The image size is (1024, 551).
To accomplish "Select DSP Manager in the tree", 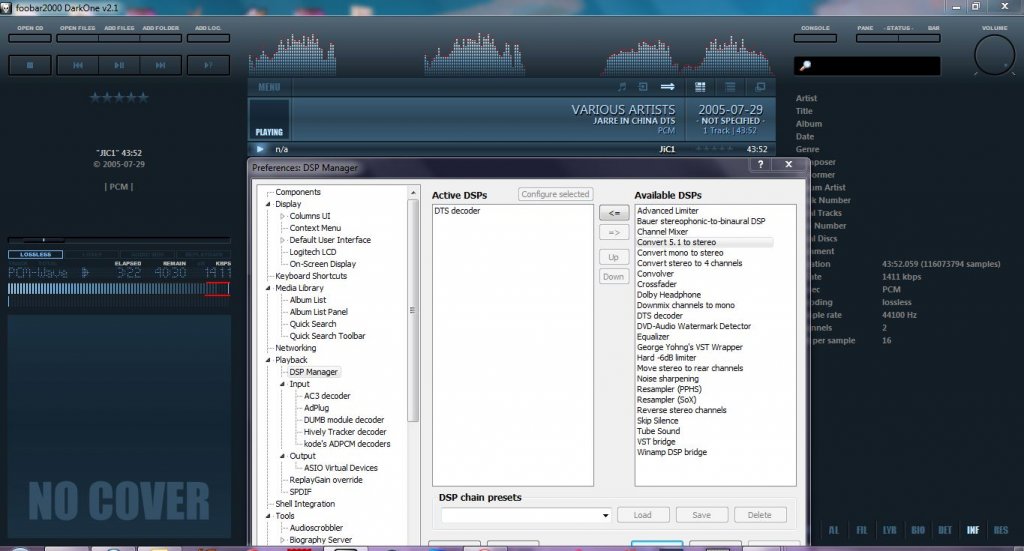I will tap(313, 372).
